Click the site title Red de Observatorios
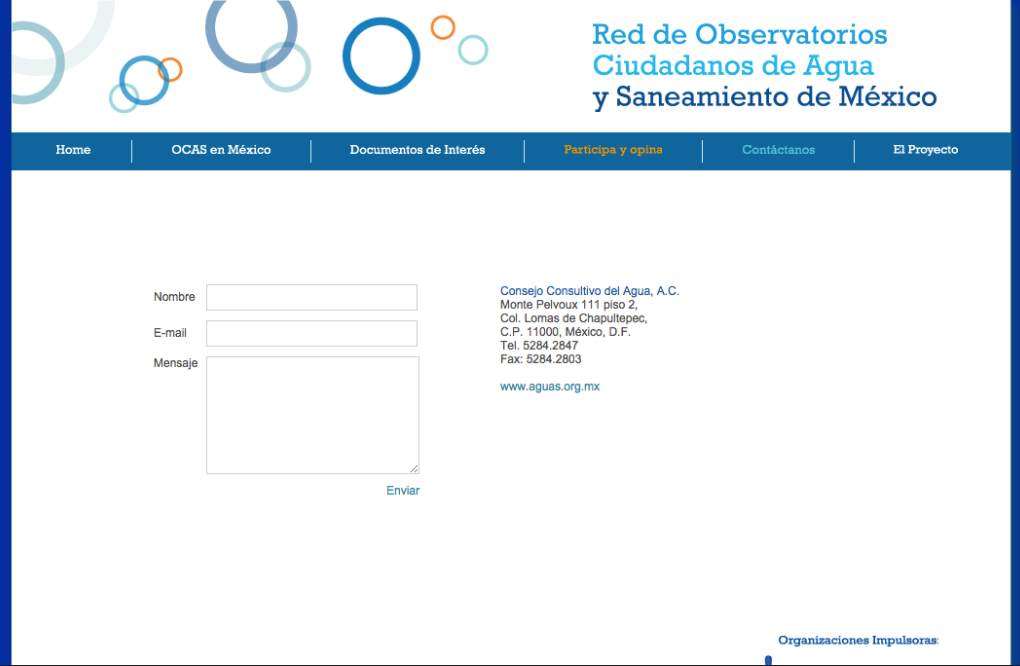 739,35
